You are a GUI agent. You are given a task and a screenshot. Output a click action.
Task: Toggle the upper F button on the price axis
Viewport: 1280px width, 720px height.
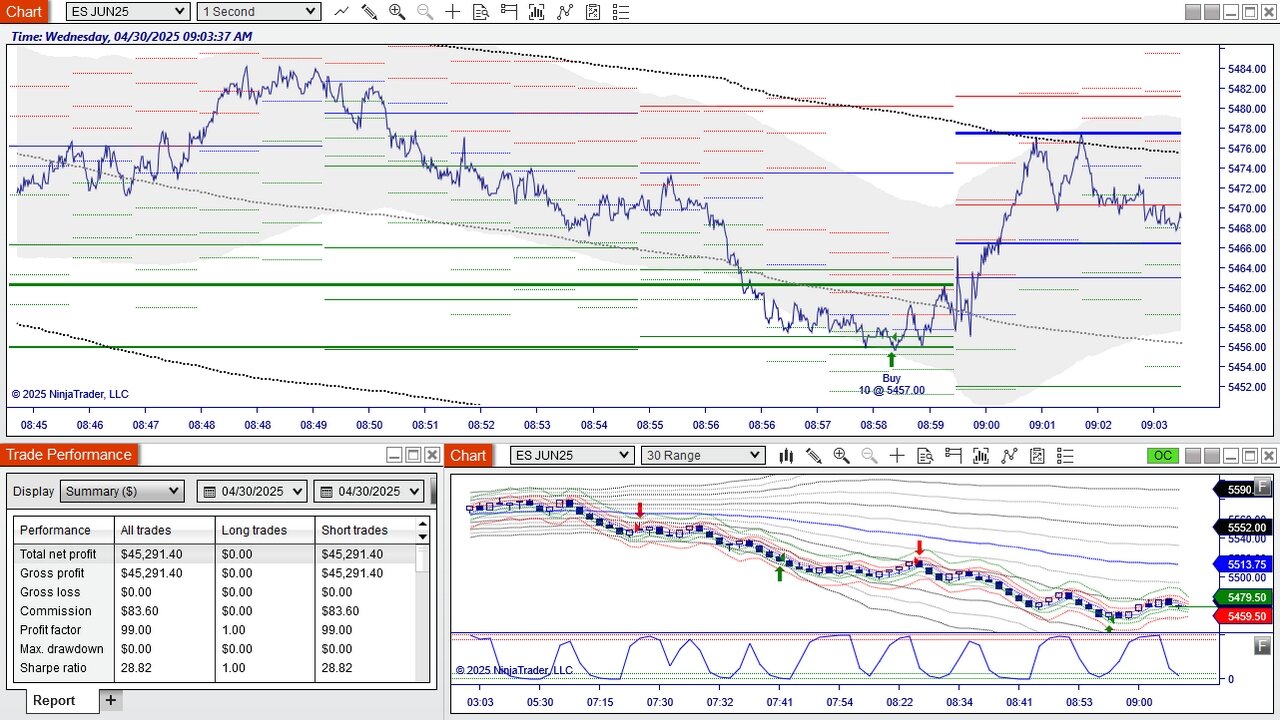click(1262, 487)
